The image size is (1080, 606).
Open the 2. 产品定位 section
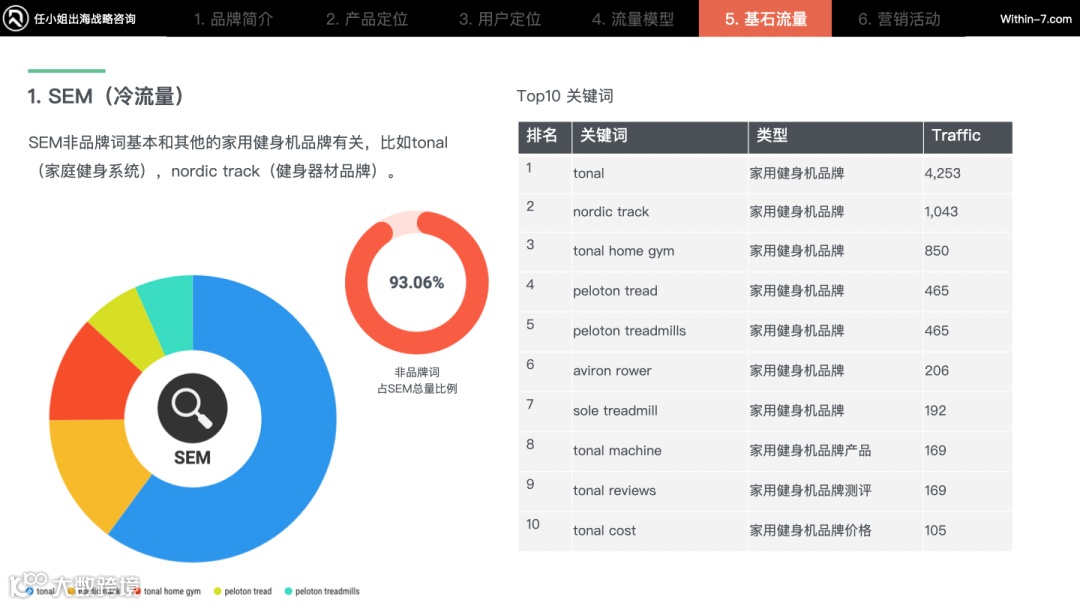365,18
